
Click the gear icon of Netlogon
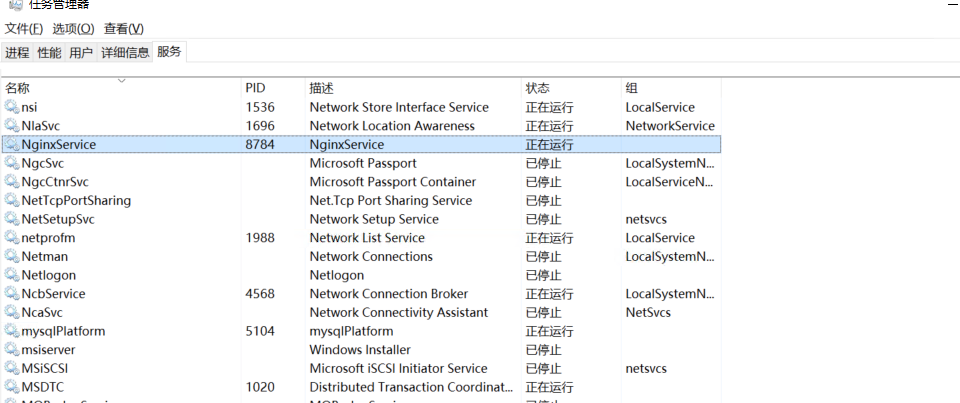pyautogui.click(x=12, y=275)
